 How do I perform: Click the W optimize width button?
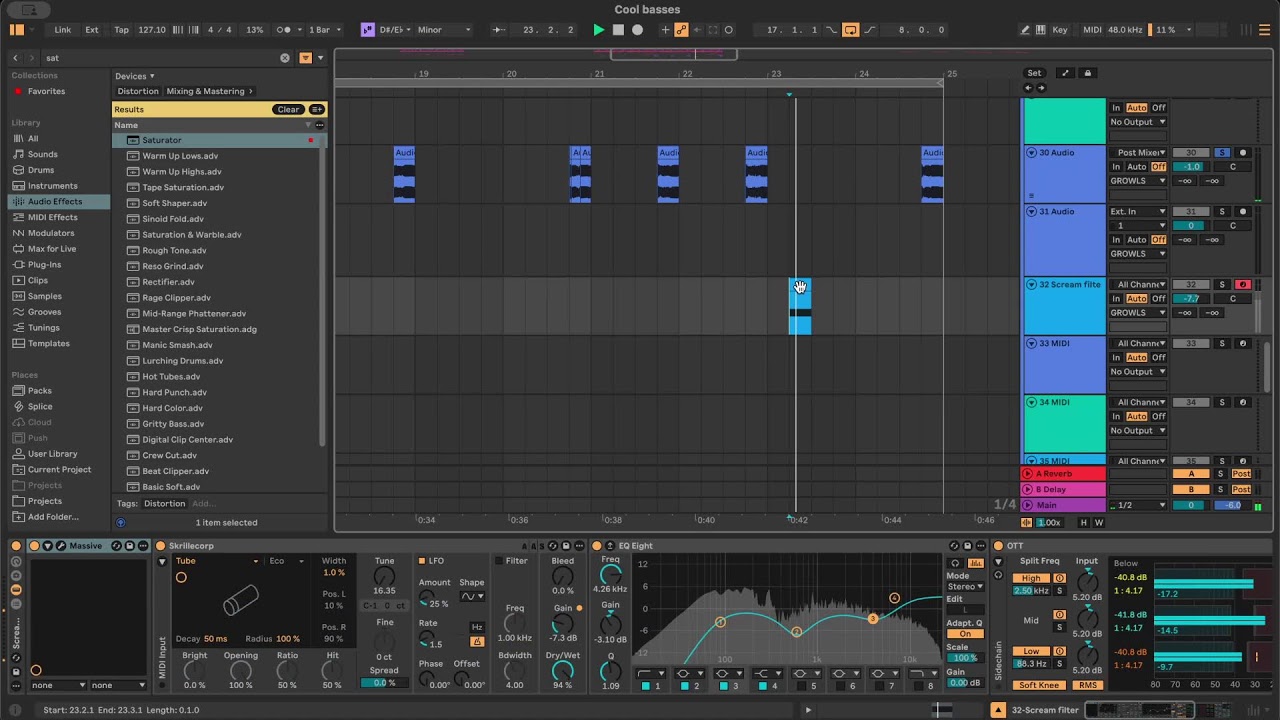coord(1099,523)
